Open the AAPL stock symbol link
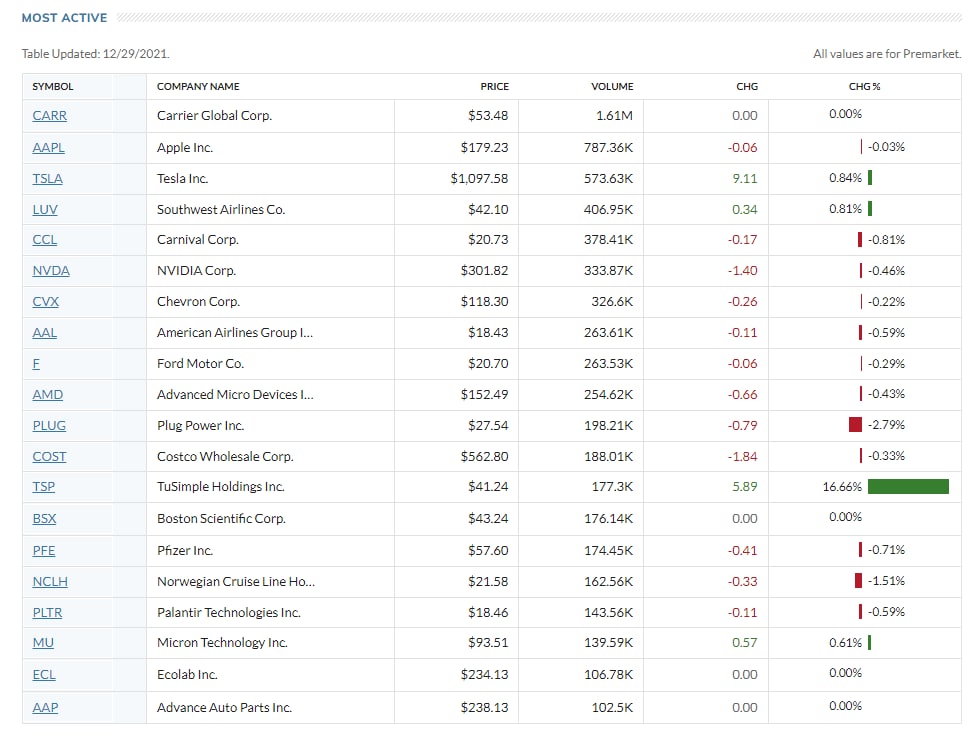This screenshot has width=975, height=737. (x=50, y=147)
